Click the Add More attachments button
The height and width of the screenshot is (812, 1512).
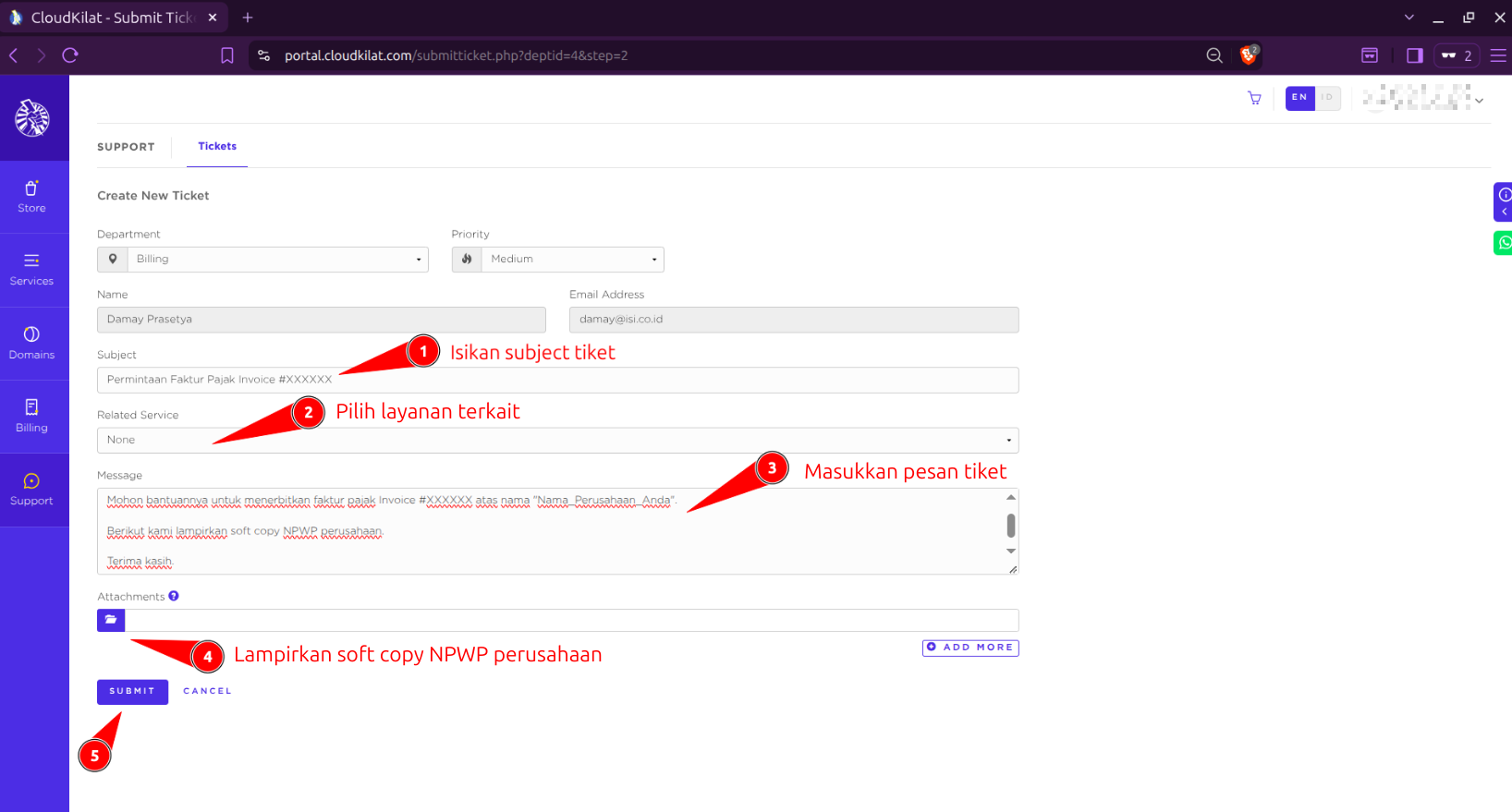point(970,648)
